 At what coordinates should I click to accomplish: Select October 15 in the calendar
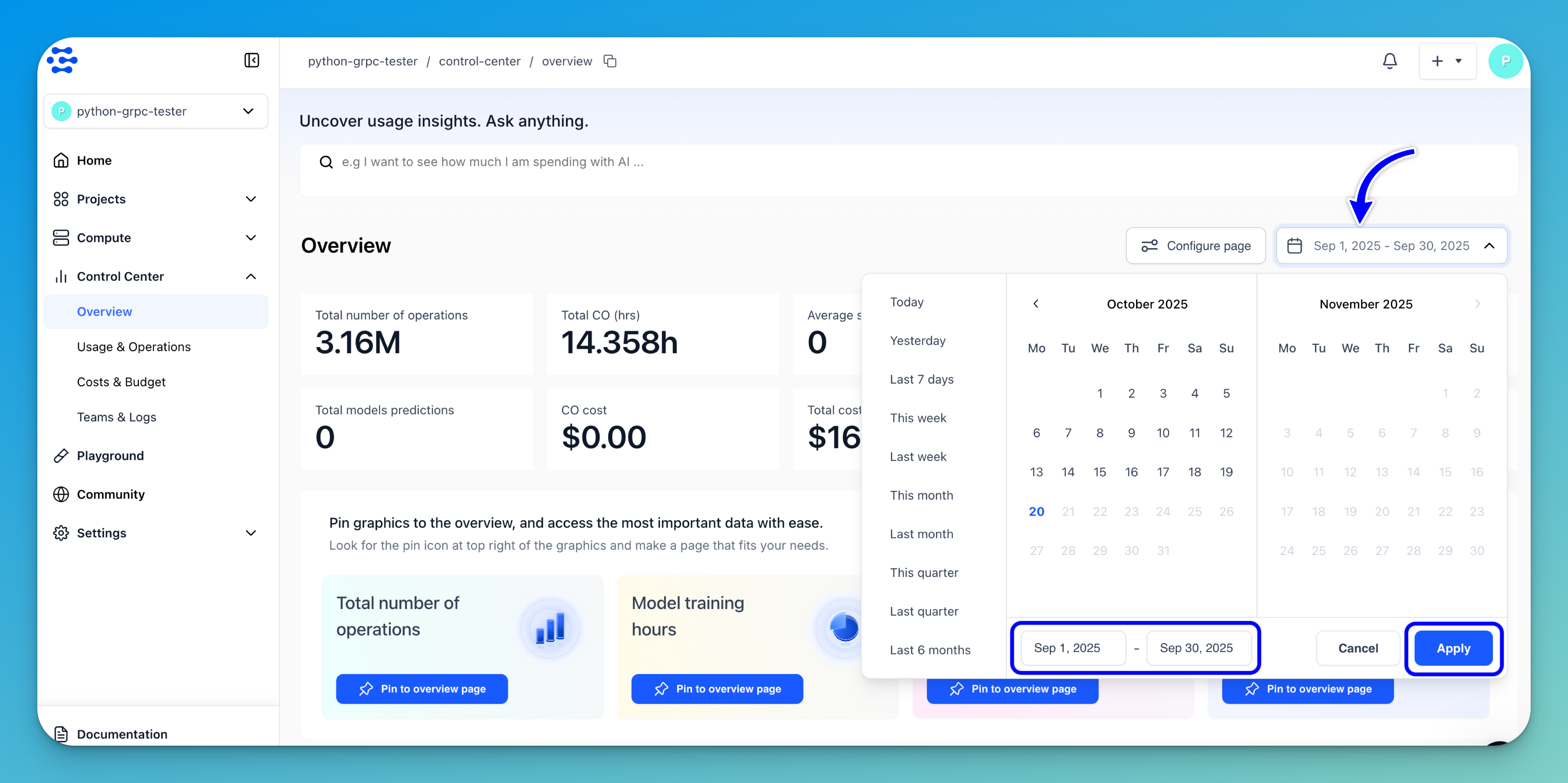1099,471
